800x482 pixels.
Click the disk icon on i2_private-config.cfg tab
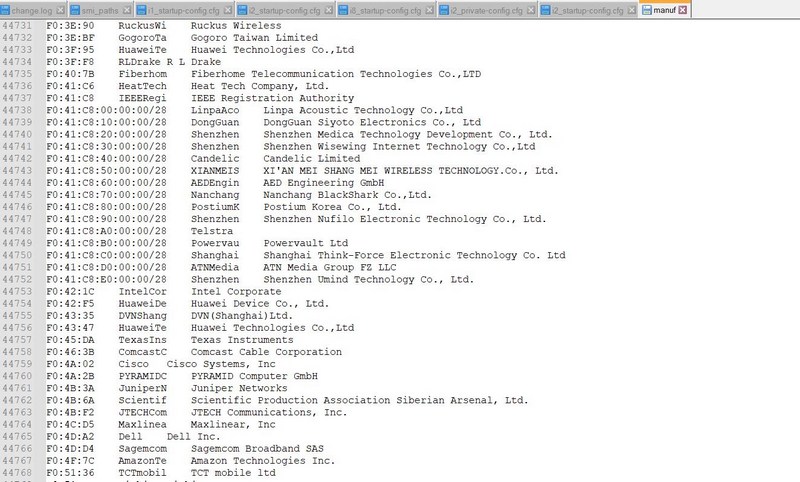(443, 10)
